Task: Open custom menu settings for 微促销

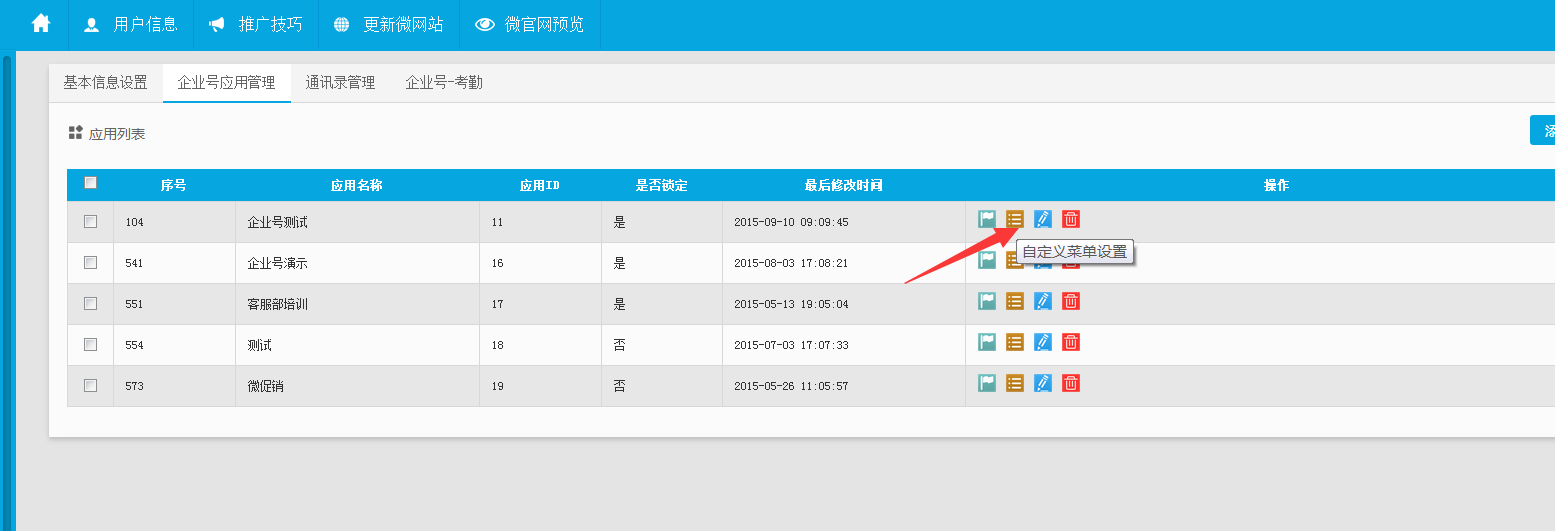Action: [x=1015, y=383]
